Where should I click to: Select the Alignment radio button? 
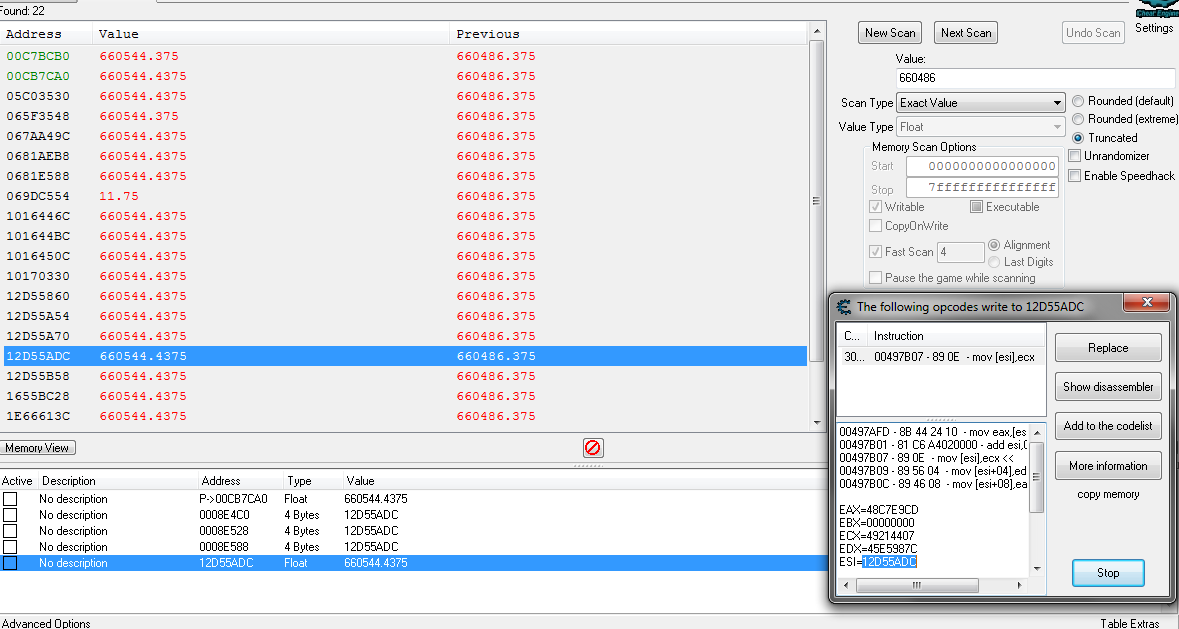[994, 245]
